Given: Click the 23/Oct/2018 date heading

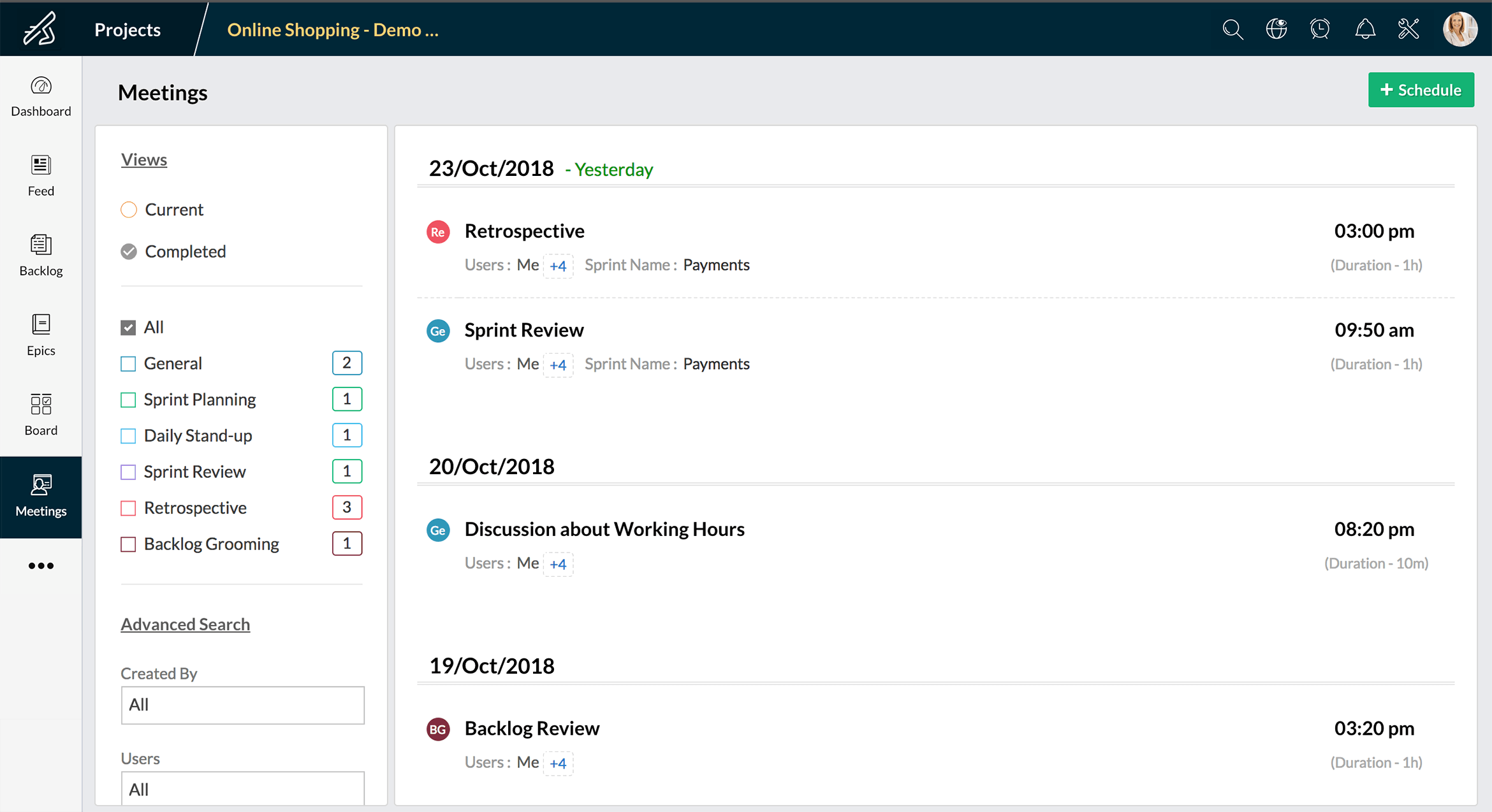Looking at the screenshot, I should click(x=491, y=168).
